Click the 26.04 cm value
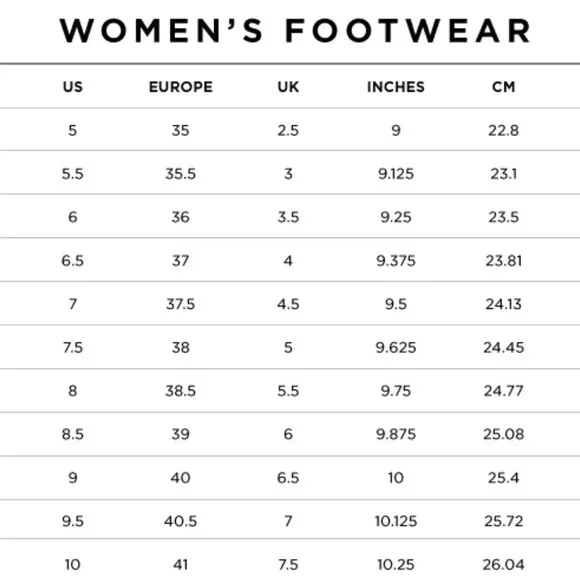 click(503, 565)
